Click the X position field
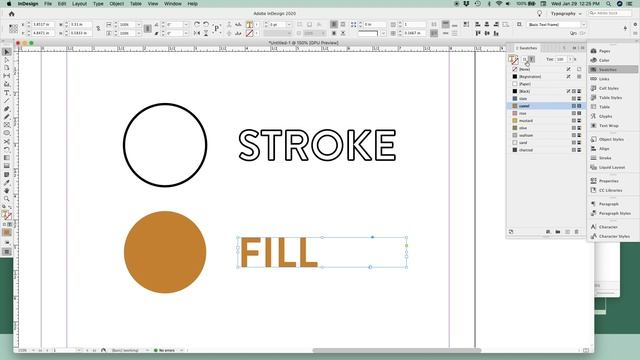The width and height of the screenshot is (640, 360). [42, 25]
